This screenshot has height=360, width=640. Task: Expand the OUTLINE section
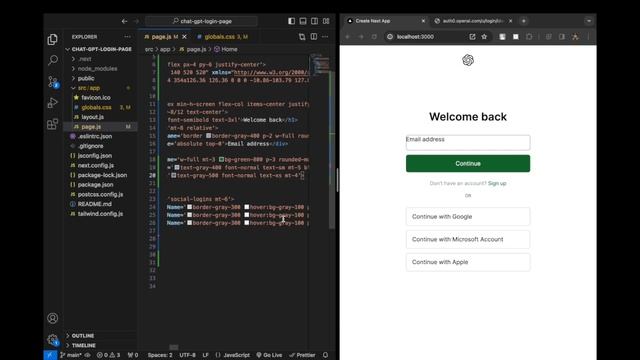83,336
